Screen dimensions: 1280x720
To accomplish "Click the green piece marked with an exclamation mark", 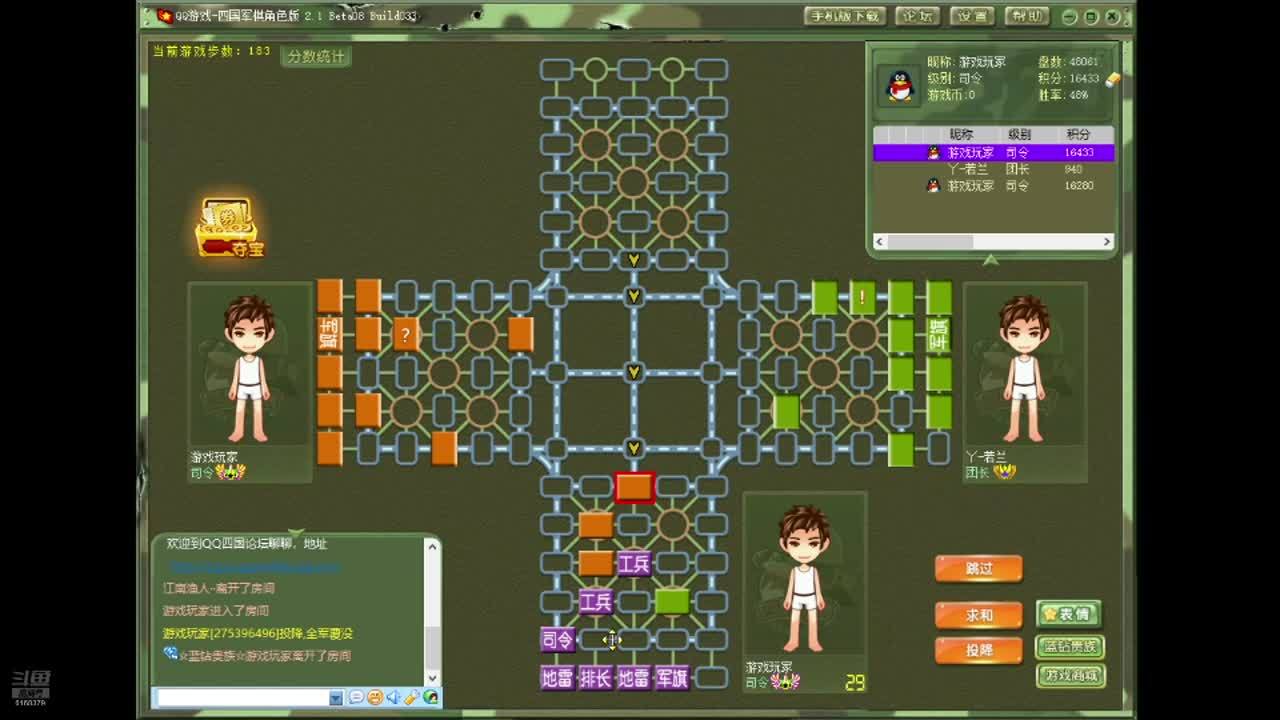I will click(x=862, y=297).
